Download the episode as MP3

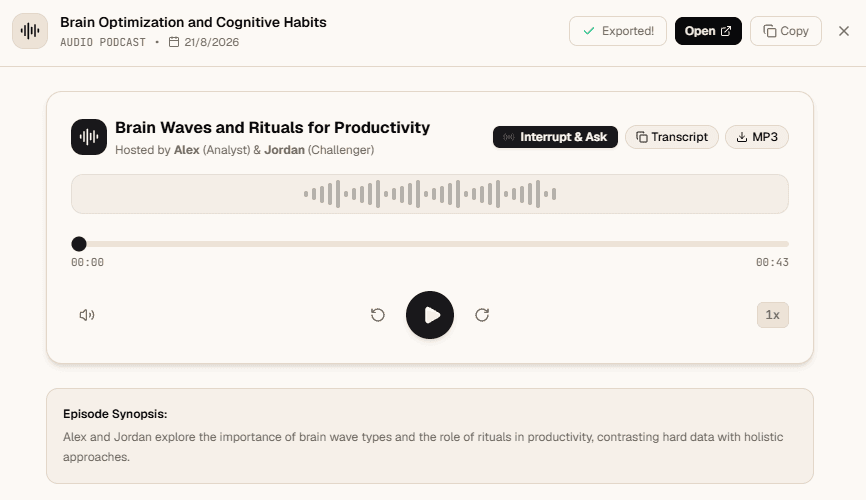pyautogui.click(x=757, y=137)
